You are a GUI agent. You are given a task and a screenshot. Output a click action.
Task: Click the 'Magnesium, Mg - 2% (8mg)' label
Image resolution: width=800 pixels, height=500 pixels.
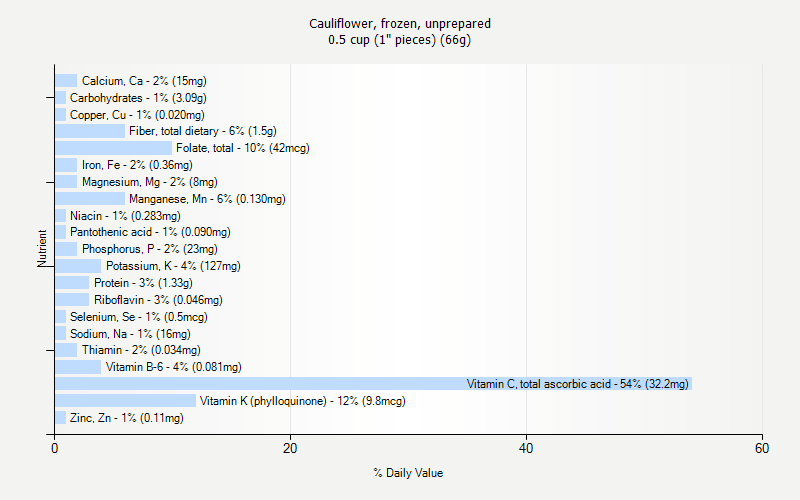(x=150, y=182)
